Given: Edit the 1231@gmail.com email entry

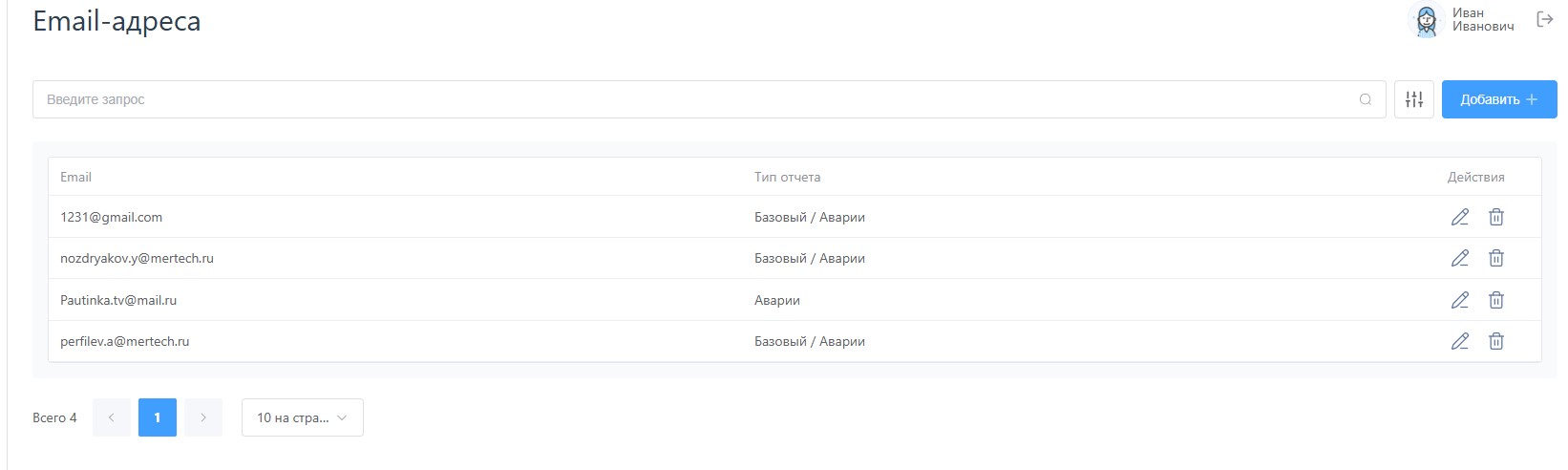Looking at the screenshot, I should click(x=1459, y=218).
